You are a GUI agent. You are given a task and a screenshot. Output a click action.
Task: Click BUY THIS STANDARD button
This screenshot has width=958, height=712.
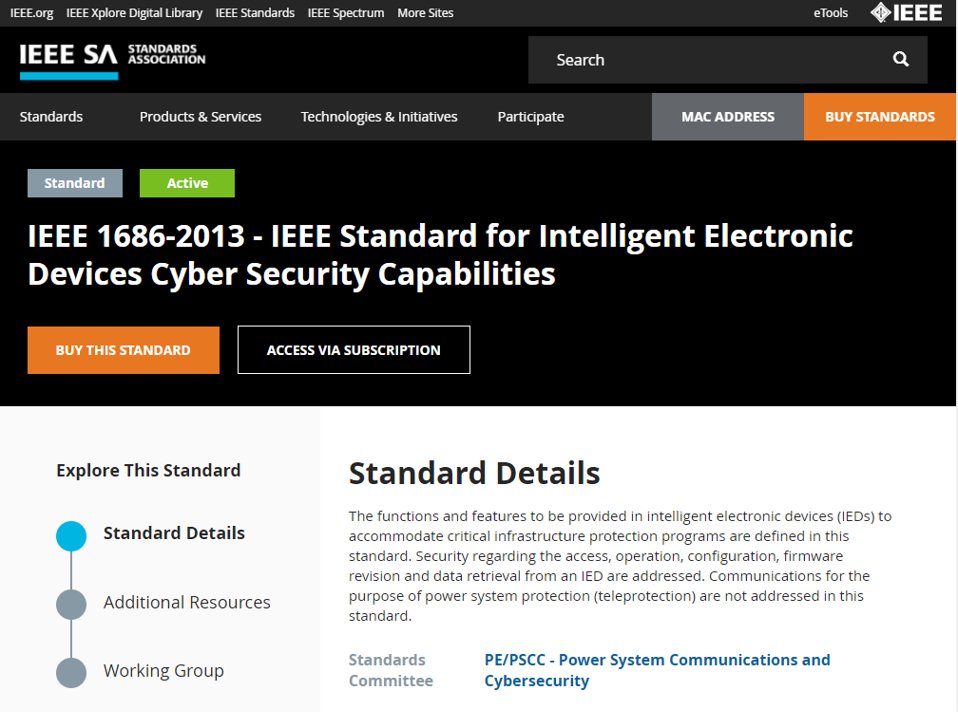point(123,350)
